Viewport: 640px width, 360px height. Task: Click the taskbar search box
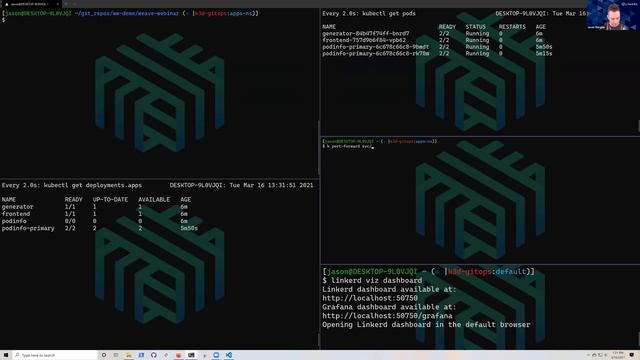55,355
